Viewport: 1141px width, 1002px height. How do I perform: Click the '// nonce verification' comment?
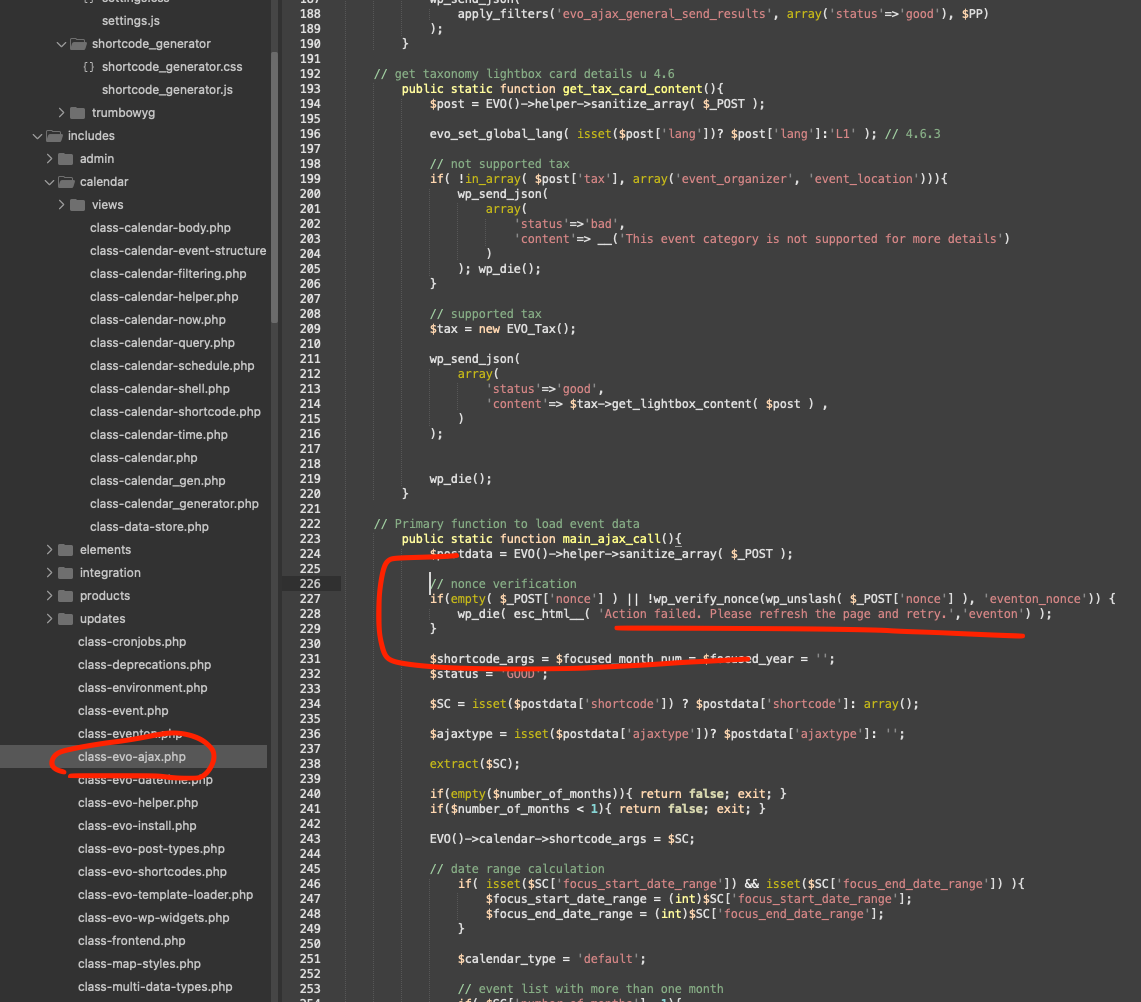pos(503,584)
